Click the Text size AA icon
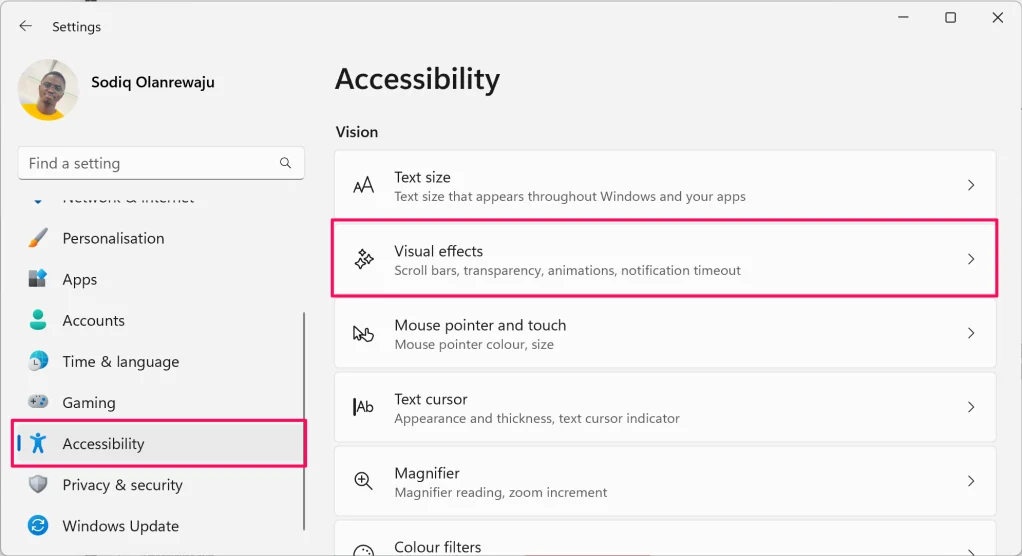This screenshot has width=1022, height=556. pos(364,186)
